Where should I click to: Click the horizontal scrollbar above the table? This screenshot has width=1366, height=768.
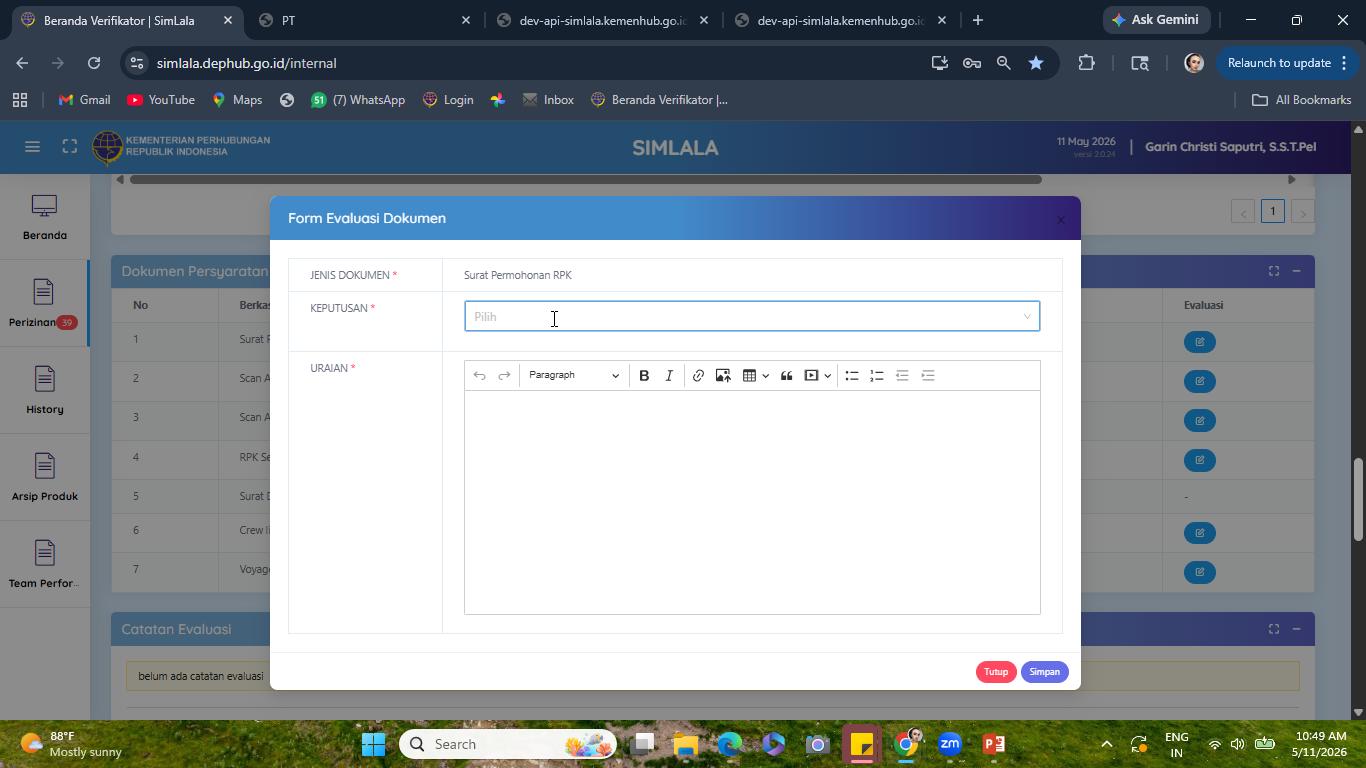click(586, 180)
